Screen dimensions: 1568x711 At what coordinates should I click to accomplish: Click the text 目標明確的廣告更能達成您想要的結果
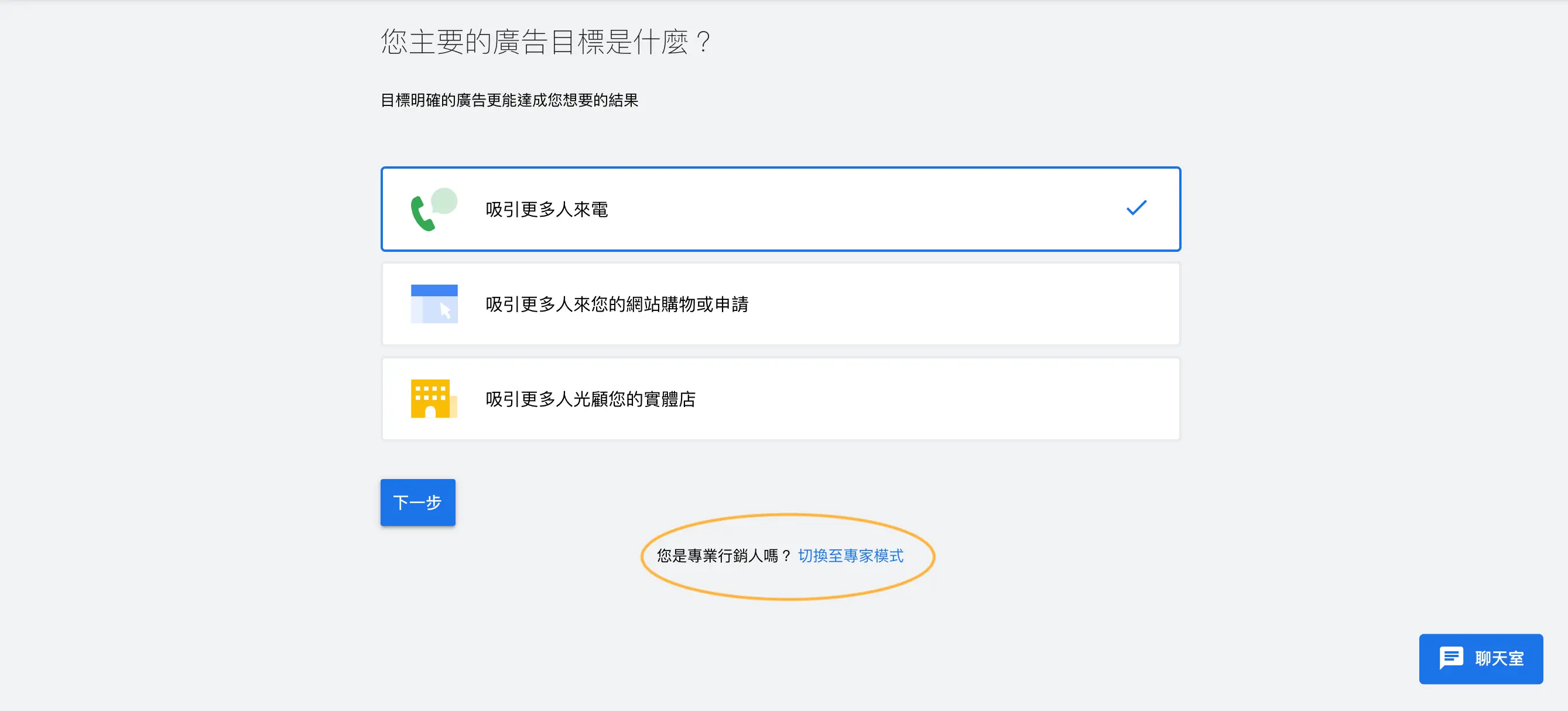point(509,100)
